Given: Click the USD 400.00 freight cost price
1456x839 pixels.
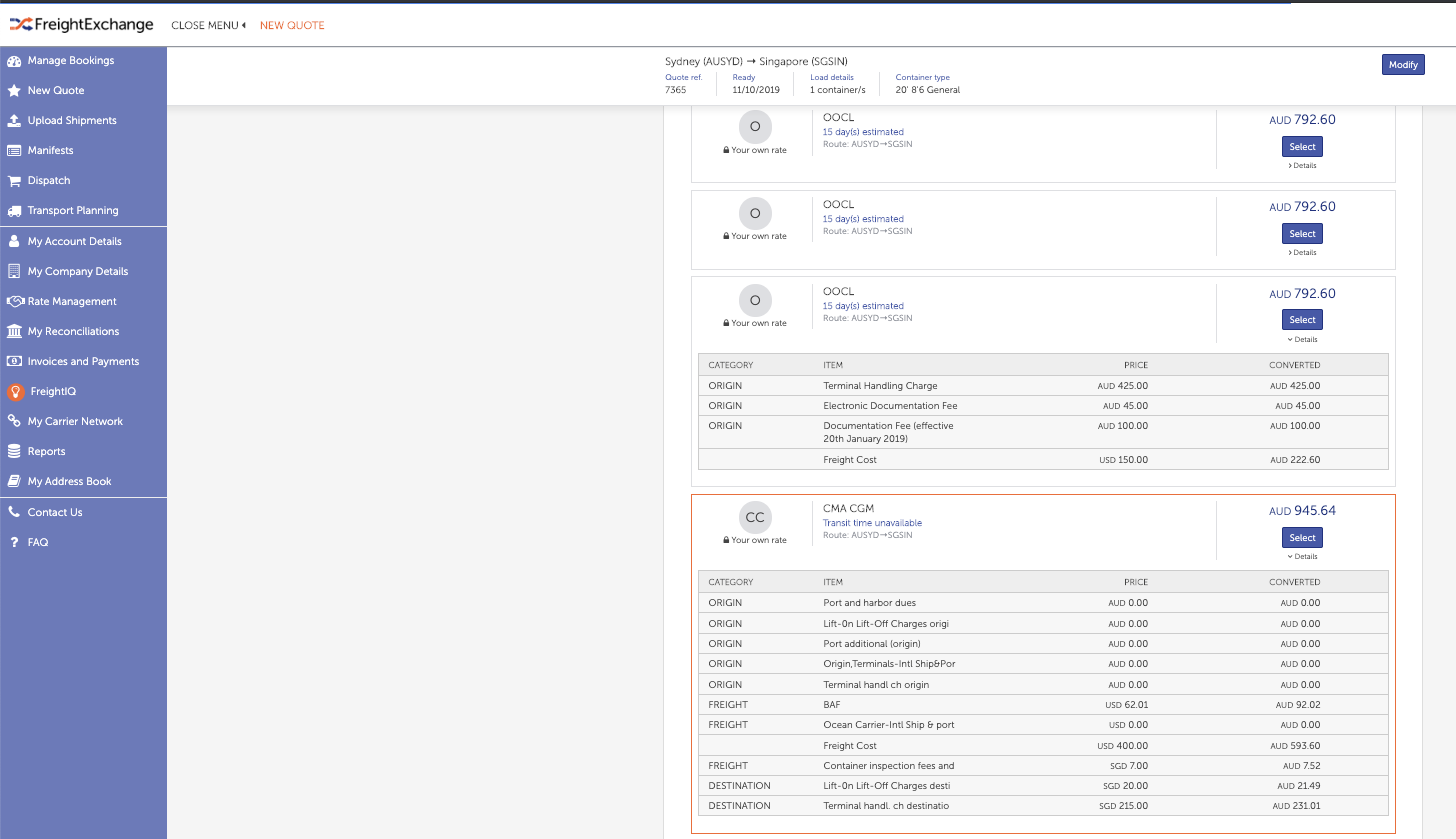Looking at the screenshot, I should [1122, 746].
